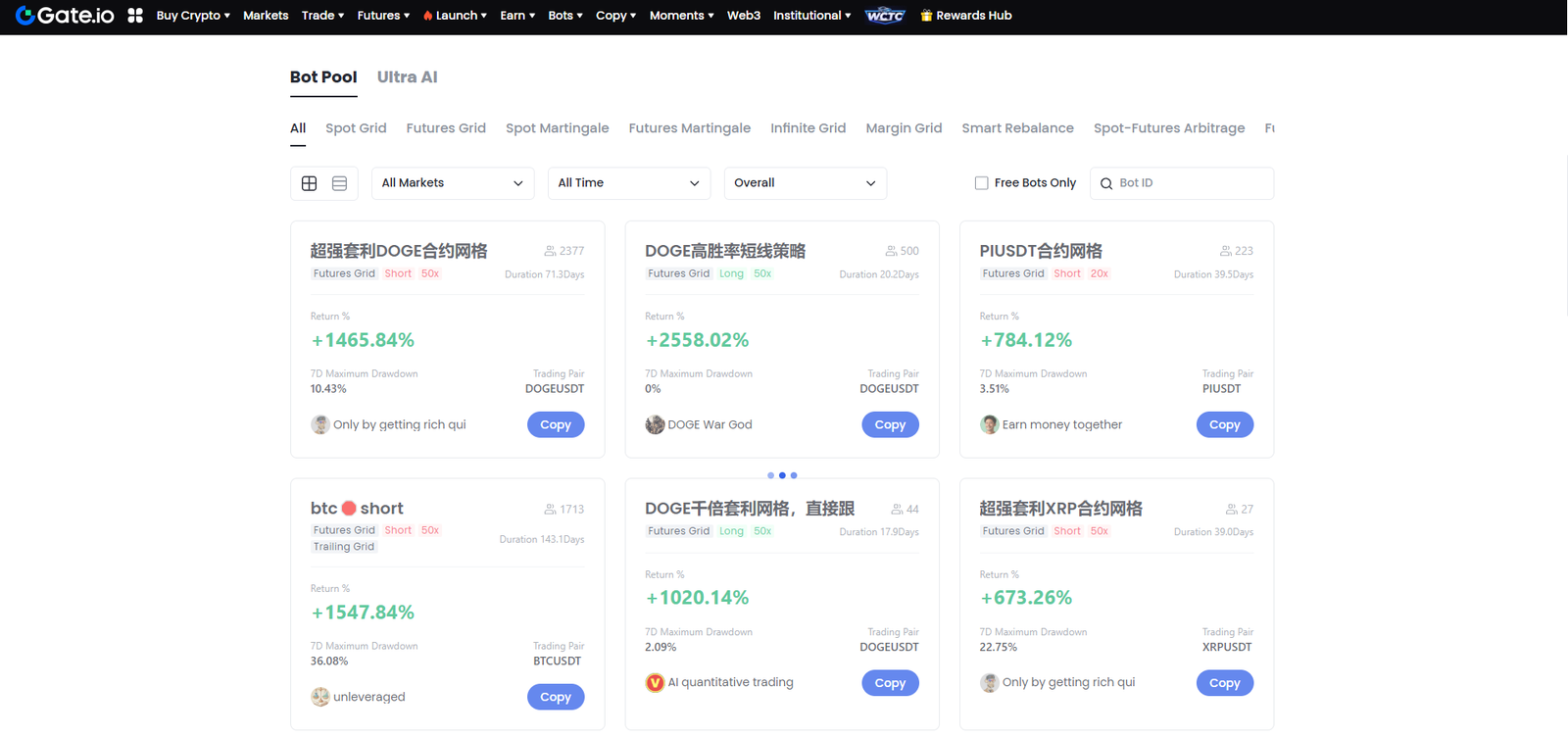The height and width of the screenshot is (736, 1568).
Task: Enable Free Bots Only checkbox
Action: [981, 183]
